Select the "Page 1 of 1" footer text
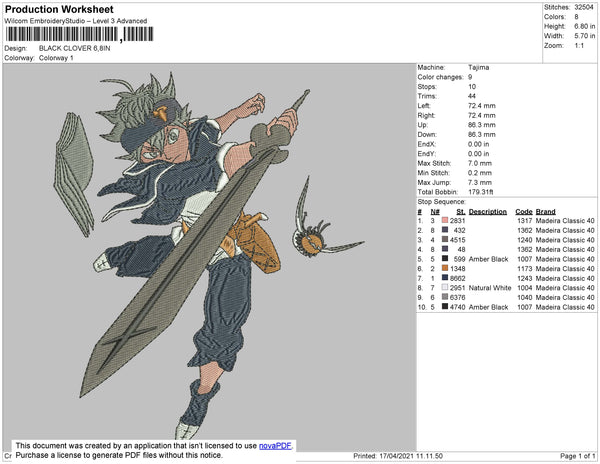Viewport: 600px width, 464px height. tap(578, 456)
